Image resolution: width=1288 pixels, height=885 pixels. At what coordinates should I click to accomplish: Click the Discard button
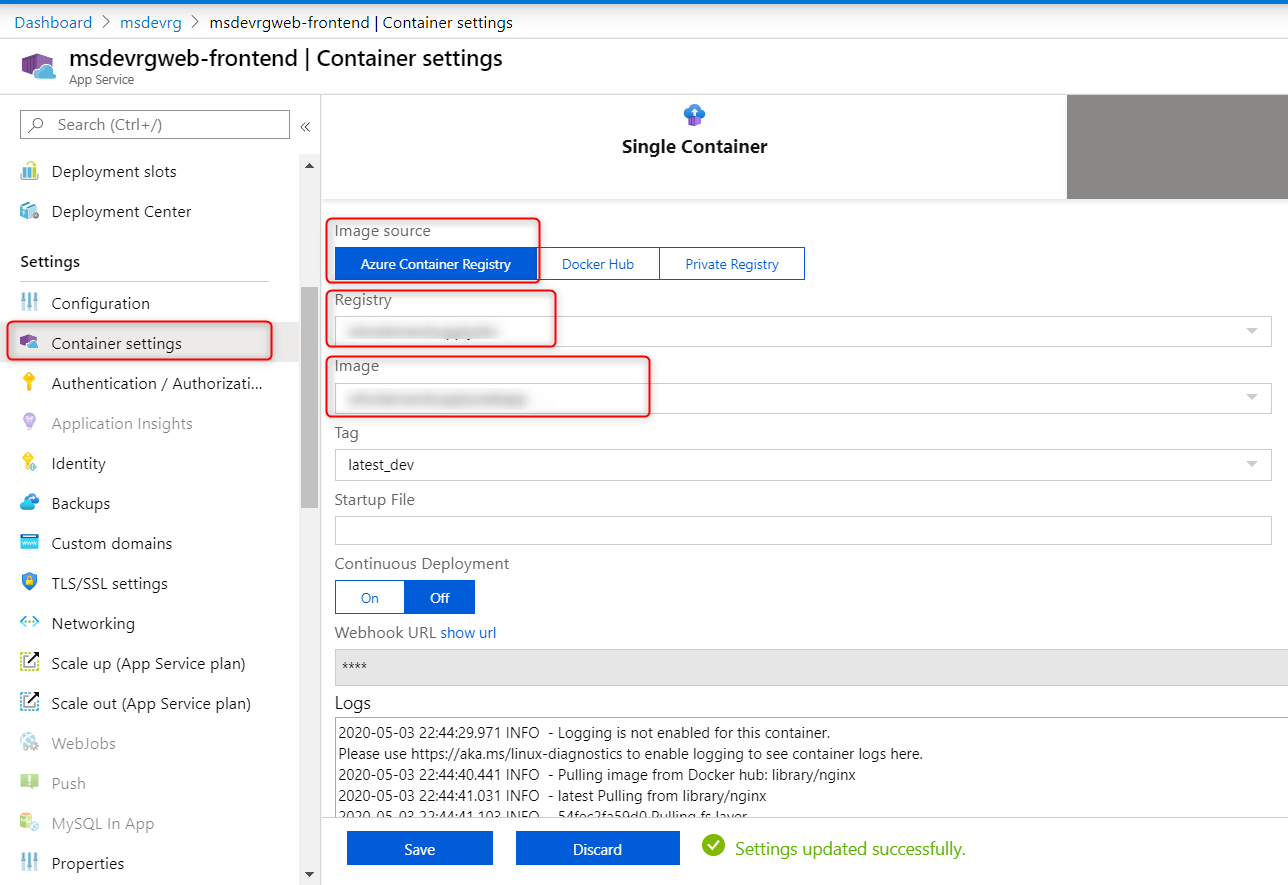coord(598,849)
